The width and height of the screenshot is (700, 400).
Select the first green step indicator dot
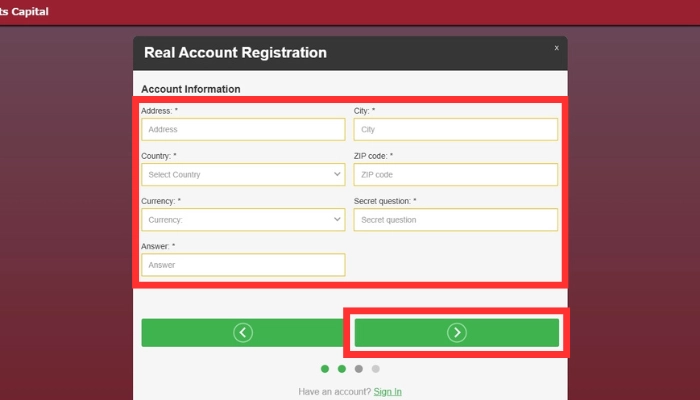tap(325, 369)
